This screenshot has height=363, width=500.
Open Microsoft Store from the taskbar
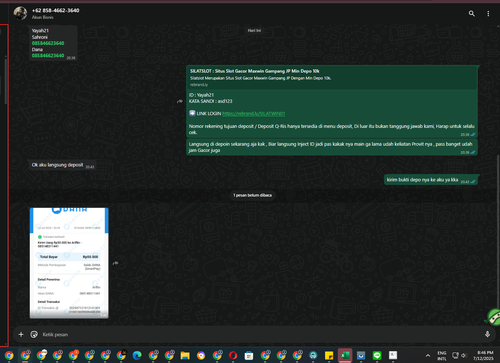[249, 355]
